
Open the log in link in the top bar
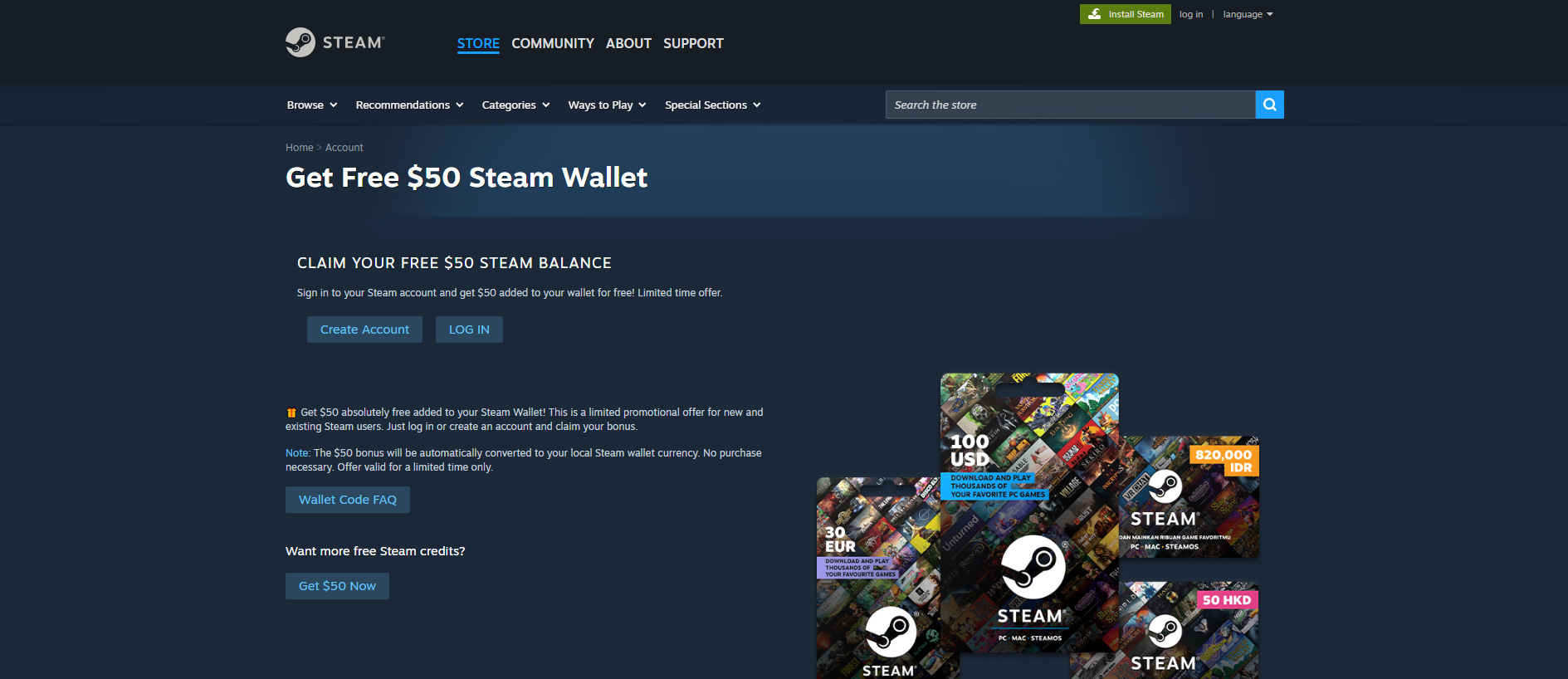tap(1190, 14)
